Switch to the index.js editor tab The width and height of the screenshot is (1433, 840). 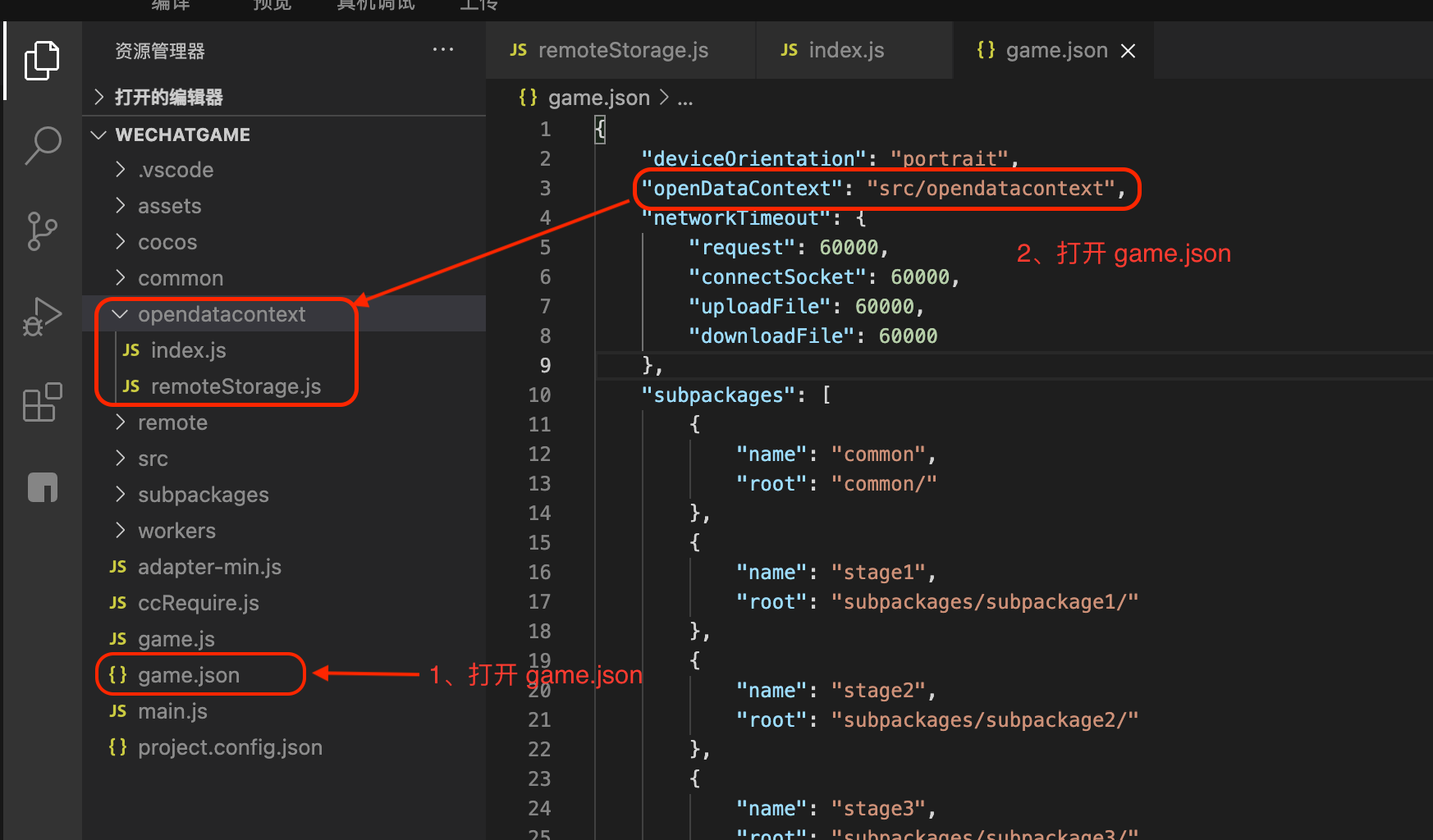(854, 50)
